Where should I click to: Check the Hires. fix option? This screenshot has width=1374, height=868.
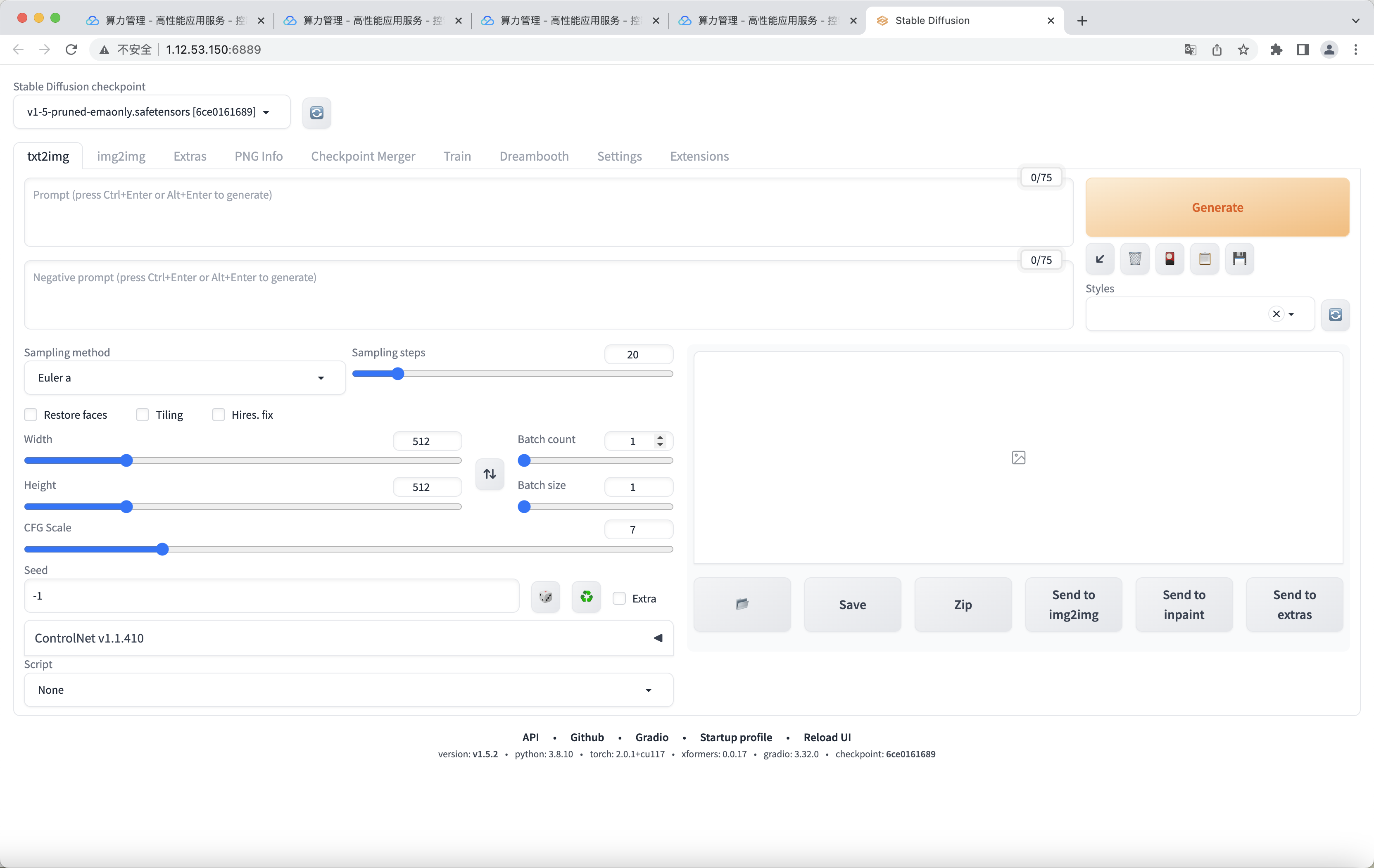point(219,415)
